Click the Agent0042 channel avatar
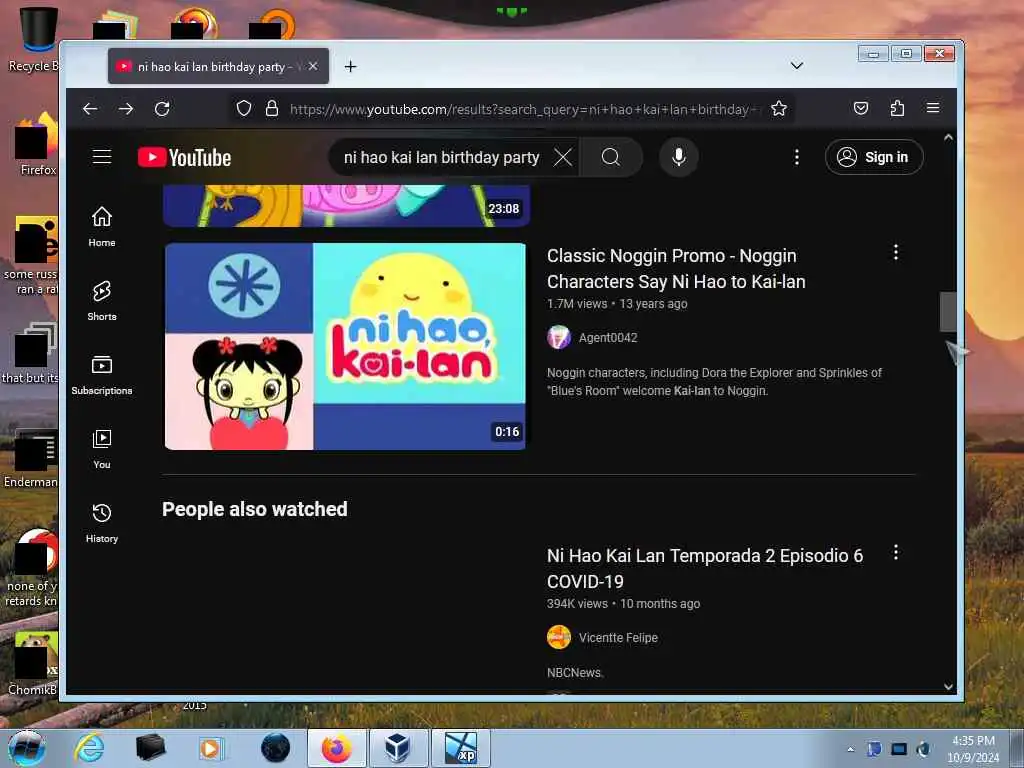 coord(559,338)
